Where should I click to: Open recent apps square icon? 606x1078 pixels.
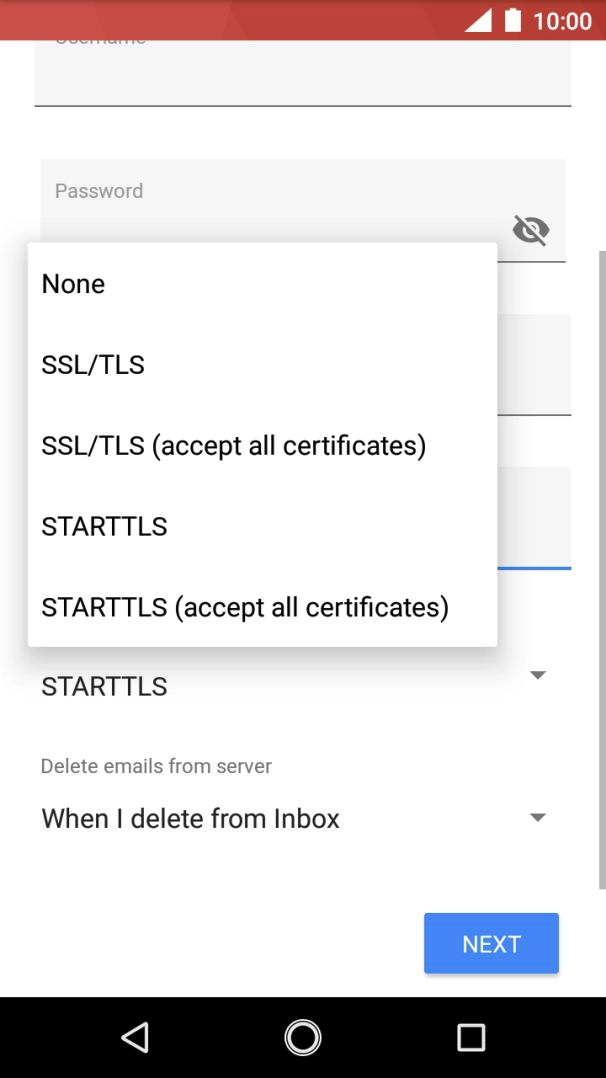point(471,1037)
